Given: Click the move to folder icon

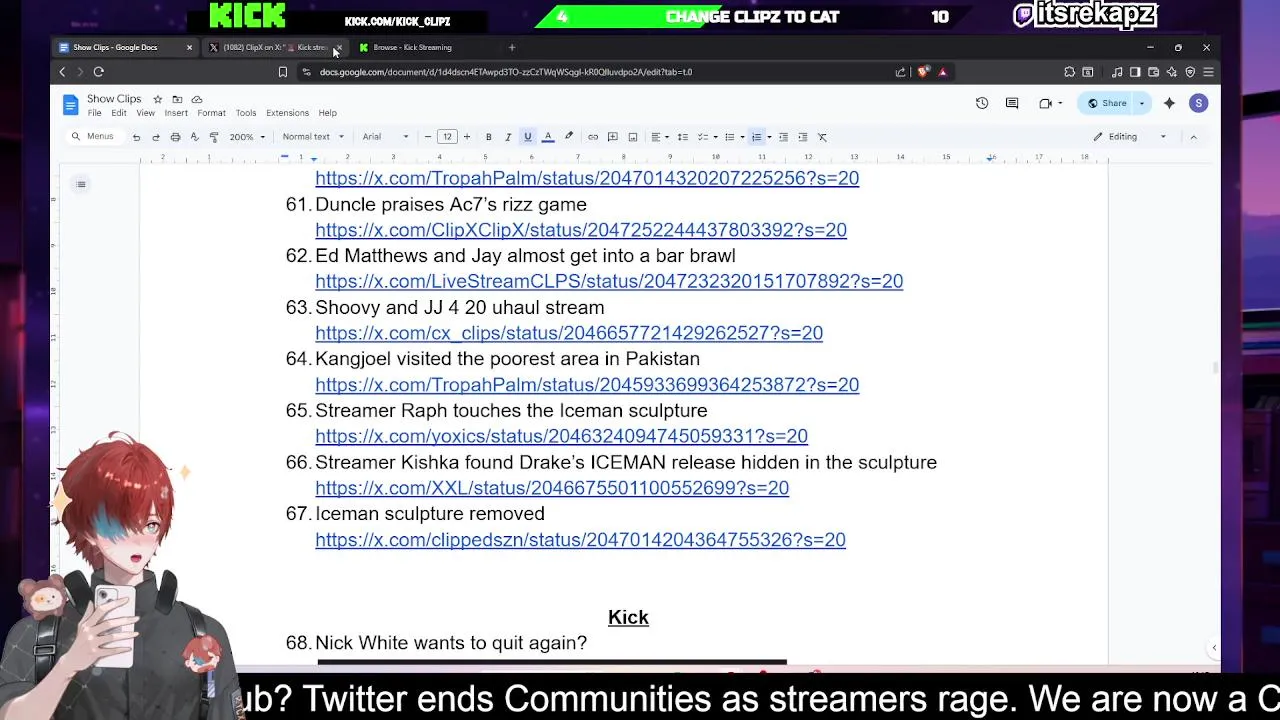Looking at the screenshot, I should pyautogui.click(x=177, y=99).
